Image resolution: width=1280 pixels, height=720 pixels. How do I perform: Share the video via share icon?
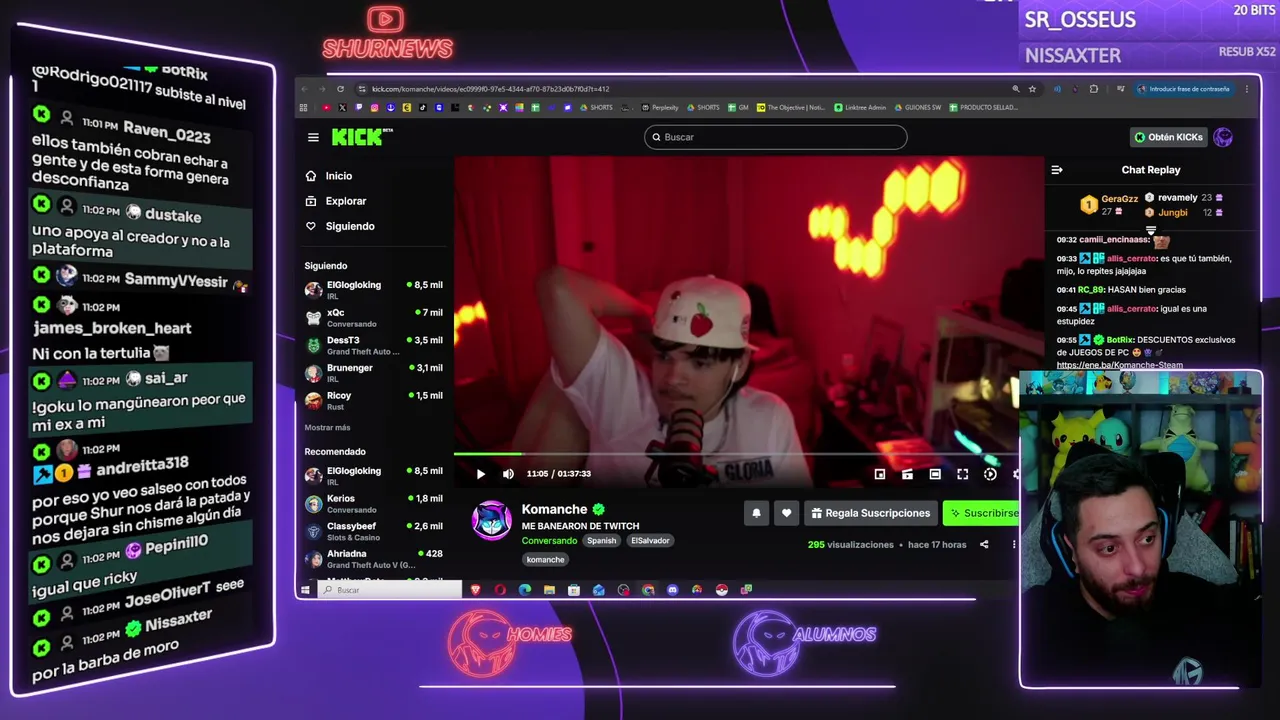click(984, 545)
